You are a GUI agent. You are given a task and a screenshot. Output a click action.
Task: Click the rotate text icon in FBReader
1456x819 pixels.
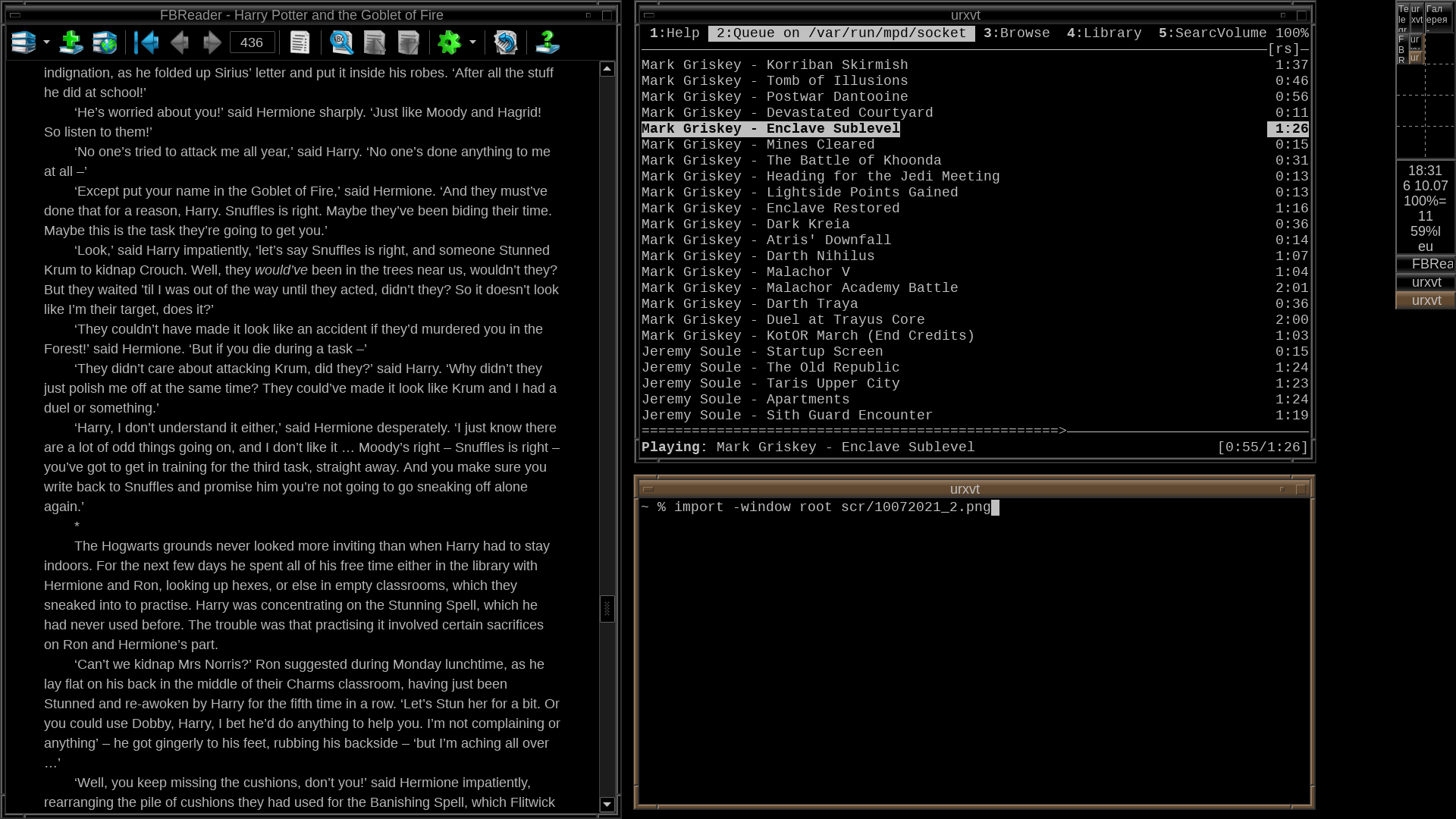click(506, 42)
